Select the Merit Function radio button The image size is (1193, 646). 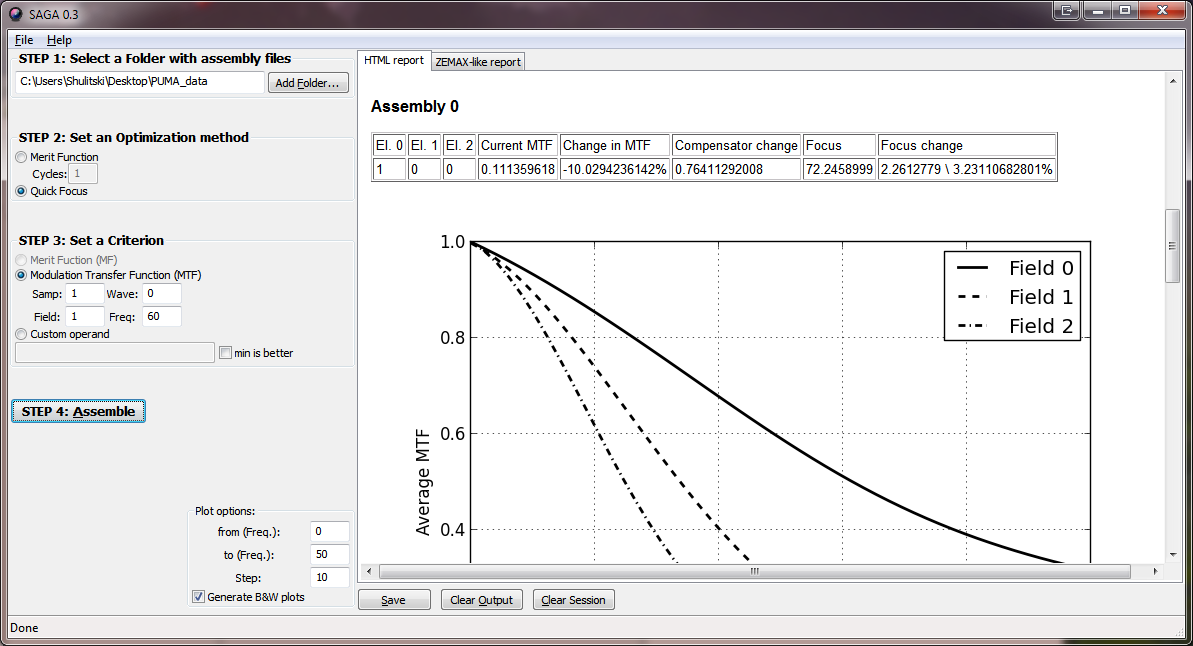tap(21, 157)
